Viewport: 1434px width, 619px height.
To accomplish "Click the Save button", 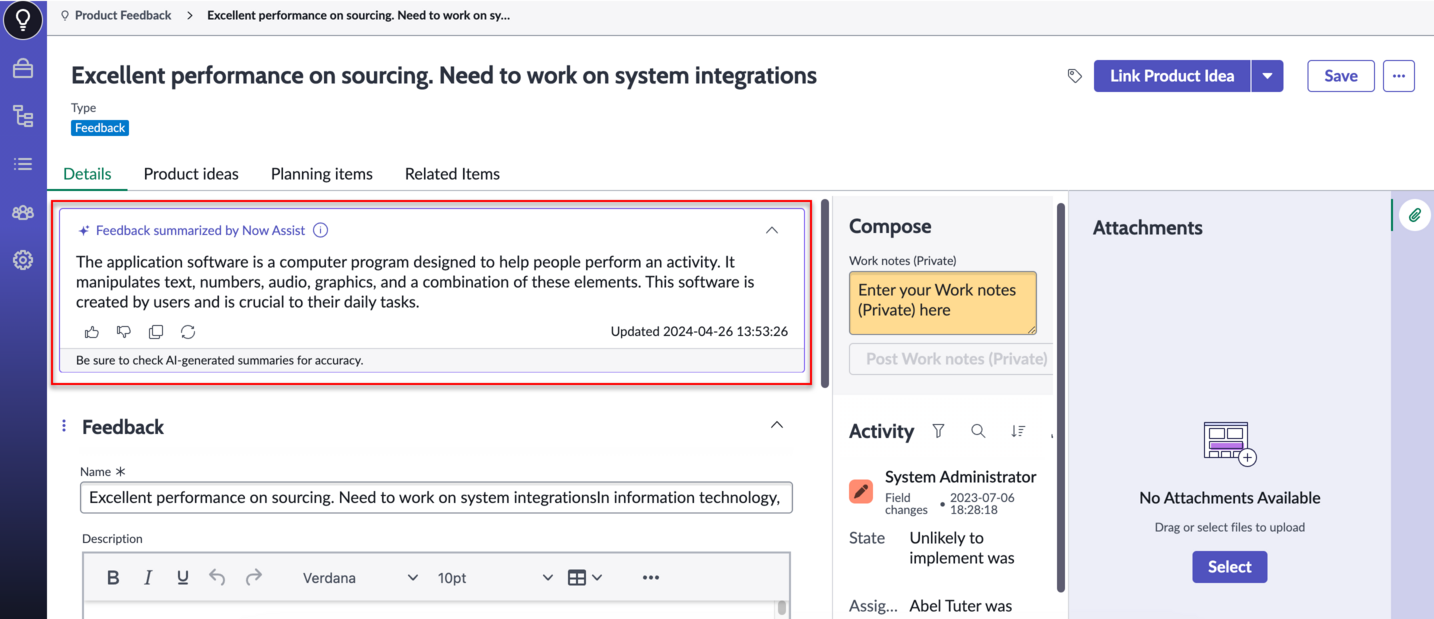I will [x=1341, y=76].
